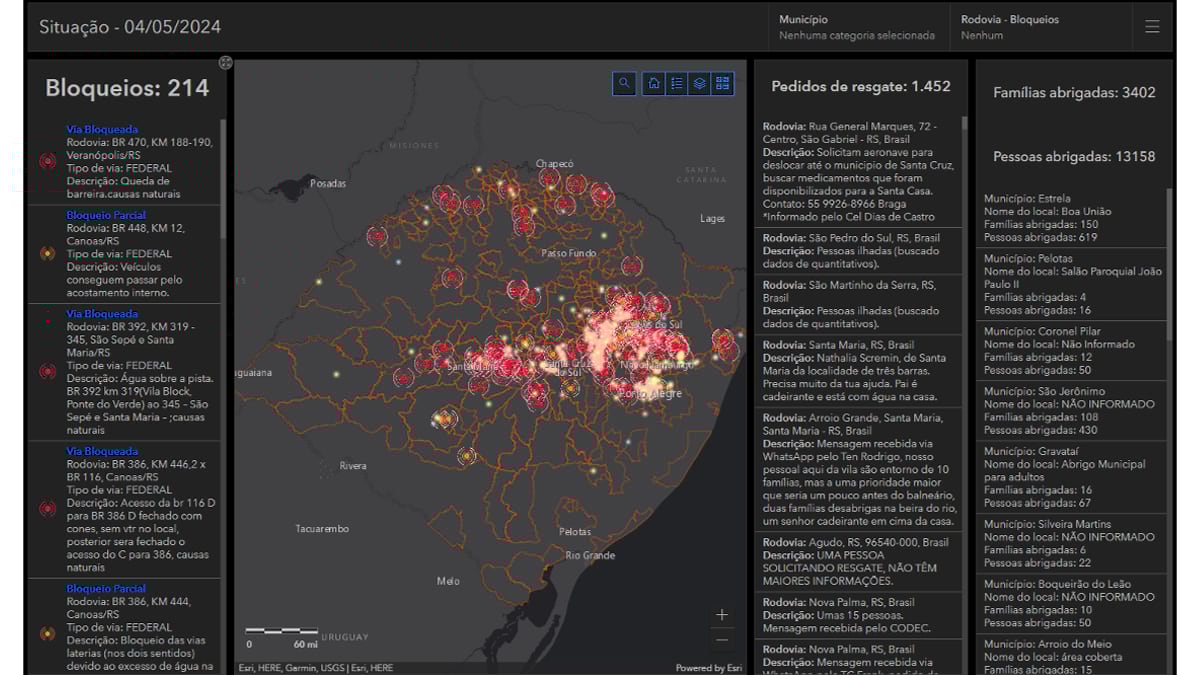The image size is (1200, 675).
Task: Select Nova Palma 15 pessoas request
Action: (857, 615)
